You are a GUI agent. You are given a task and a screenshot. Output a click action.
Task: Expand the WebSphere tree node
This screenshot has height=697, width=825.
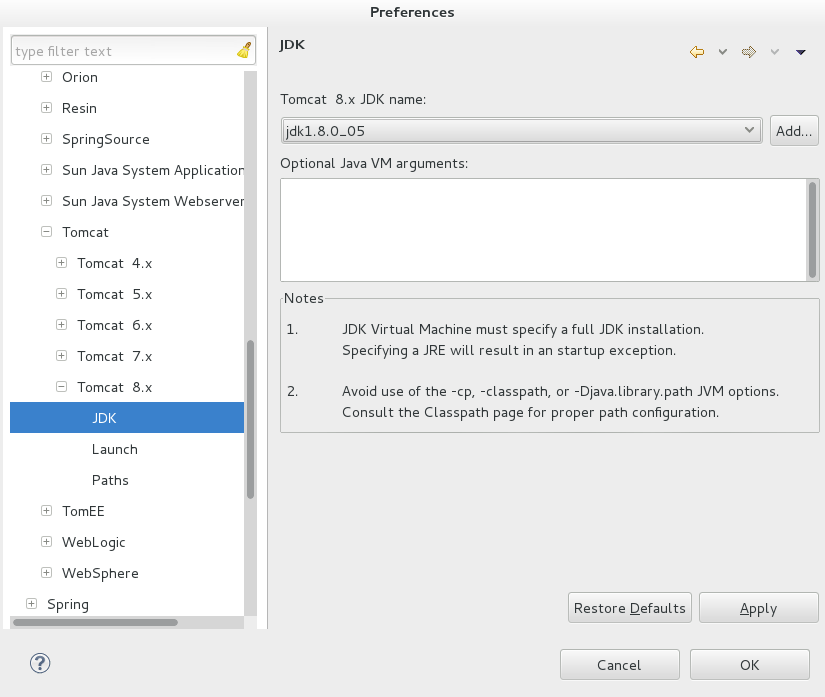tap(46, 573)
